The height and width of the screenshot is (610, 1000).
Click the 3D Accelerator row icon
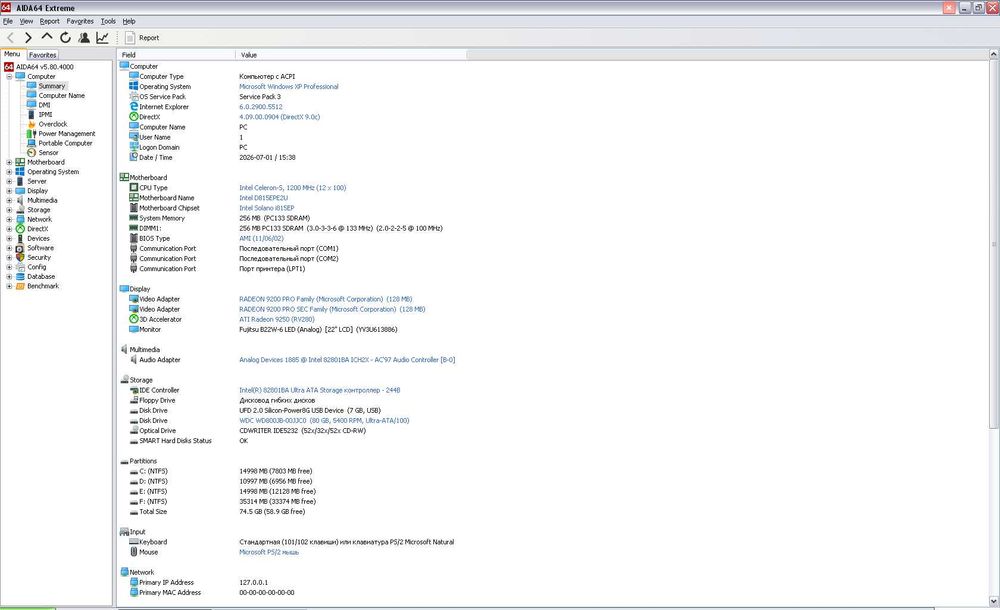click(x=134, y=319)
